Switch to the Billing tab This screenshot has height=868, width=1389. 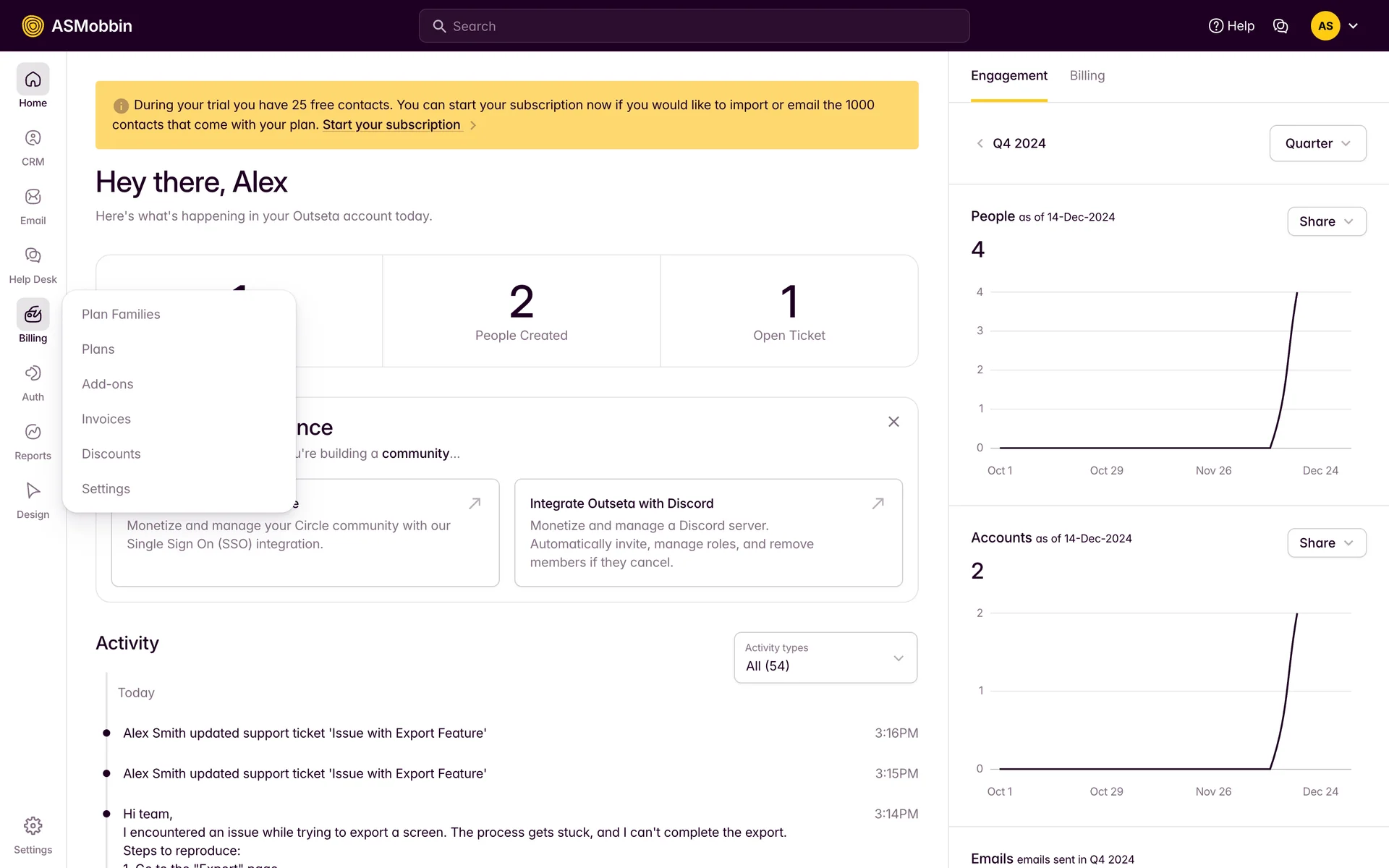[x=1087, y=76]
